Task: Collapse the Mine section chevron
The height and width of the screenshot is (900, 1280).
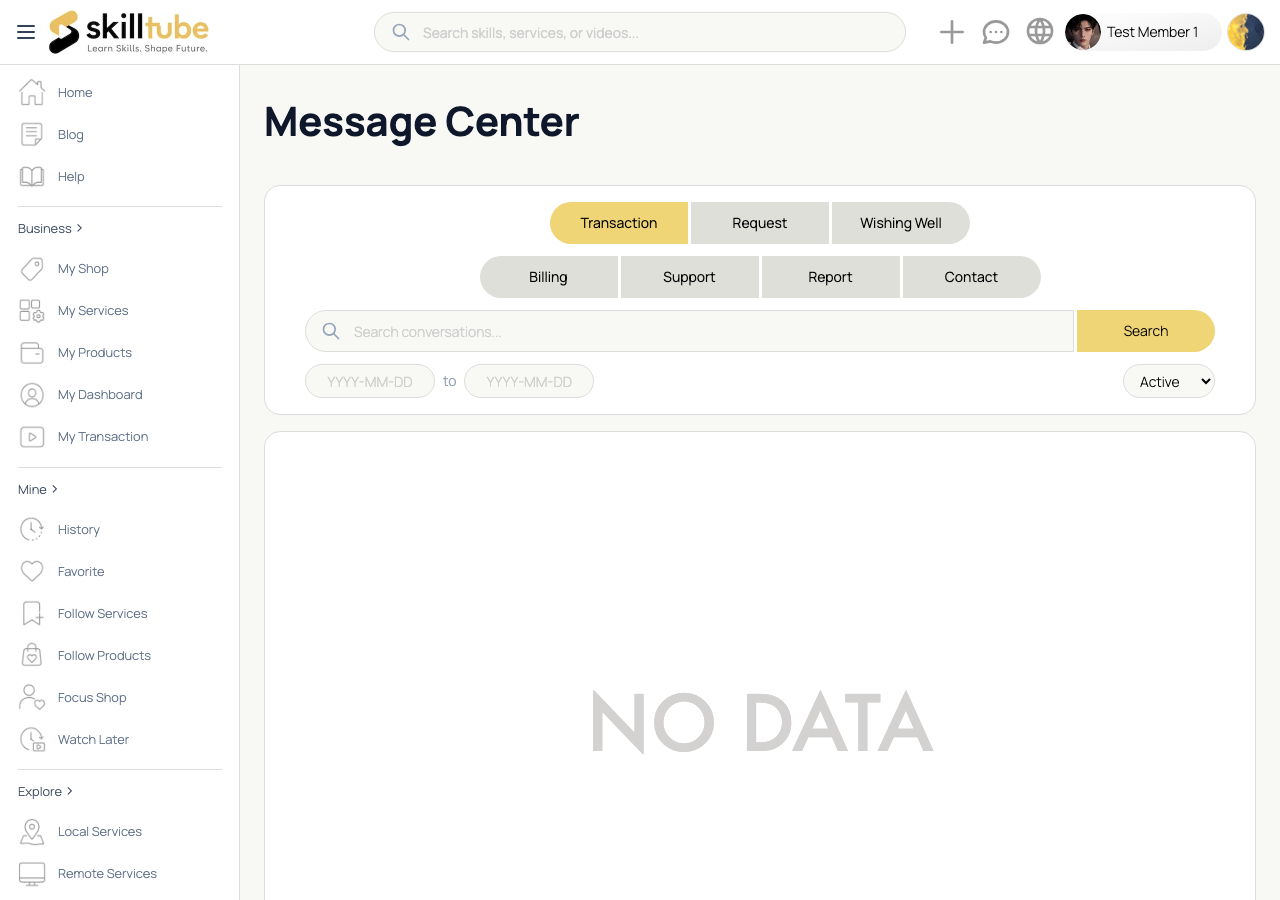Action: click(x=55, y=489)
